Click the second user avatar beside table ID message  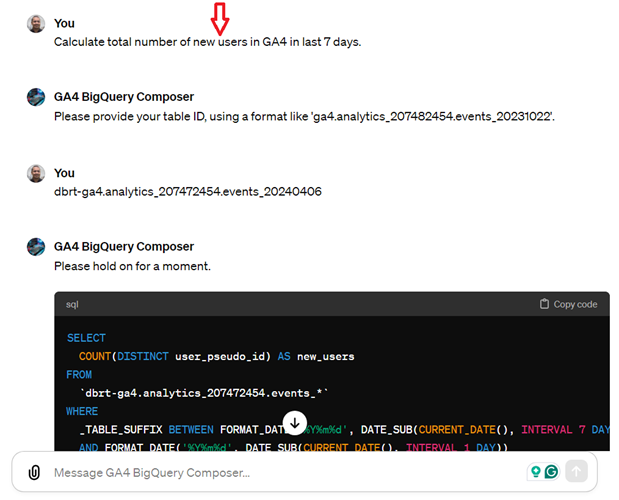pos(36,174)
